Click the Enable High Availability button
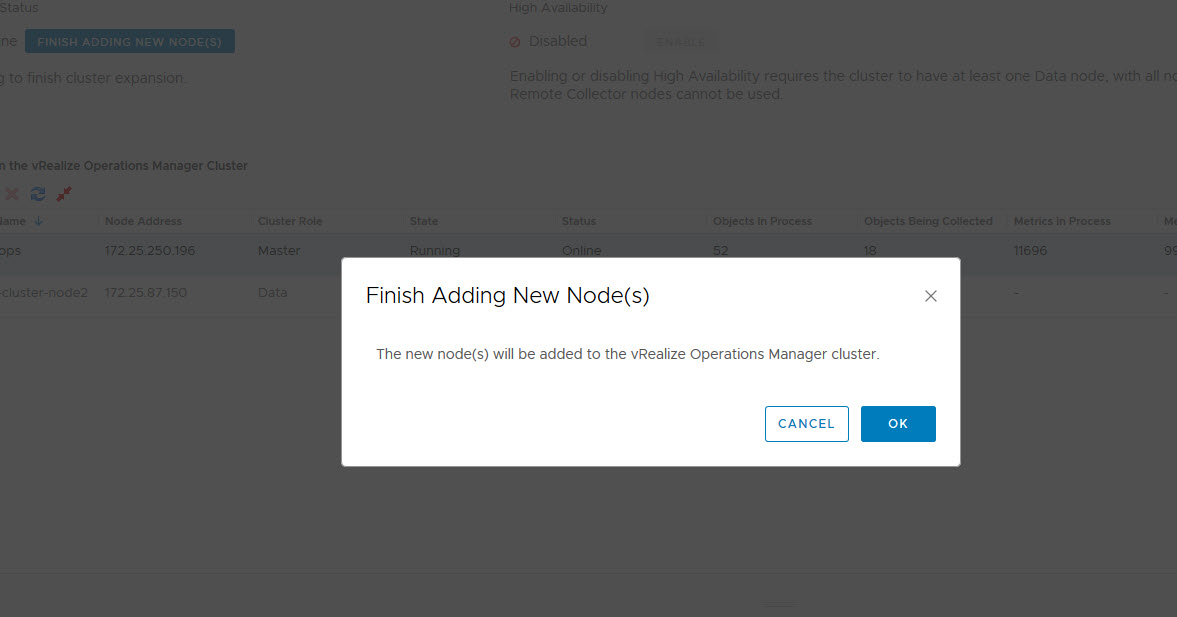The height and width of the screenshot is (617, 1177). coord(681,42)
